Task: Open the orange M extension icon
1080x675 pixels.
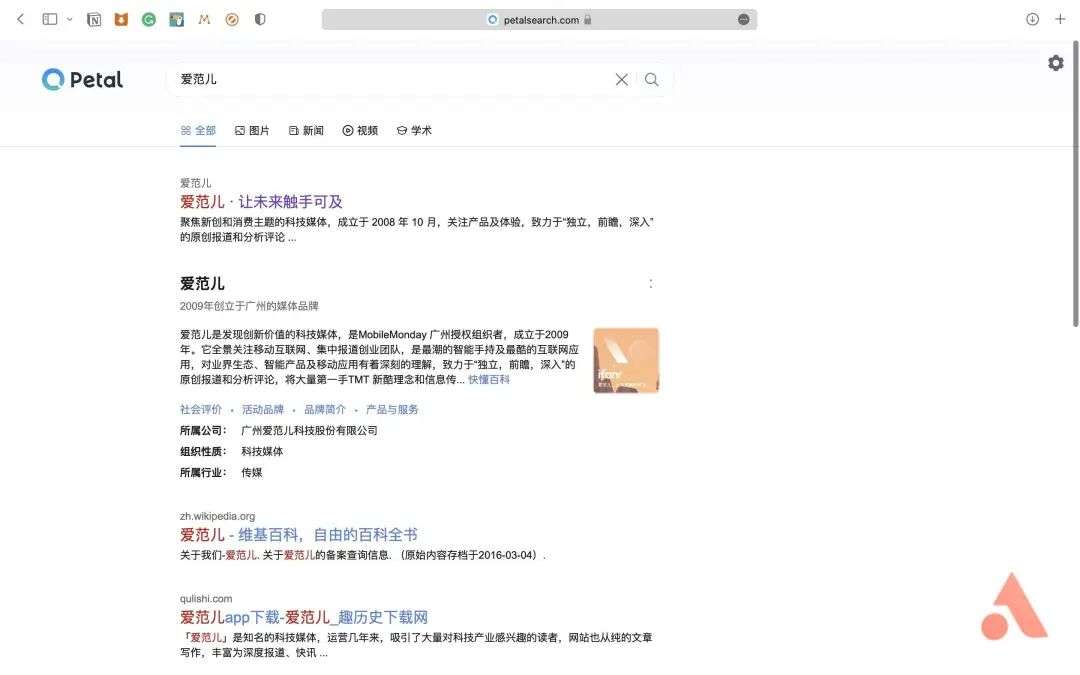Action: click(x=204, y=19)
